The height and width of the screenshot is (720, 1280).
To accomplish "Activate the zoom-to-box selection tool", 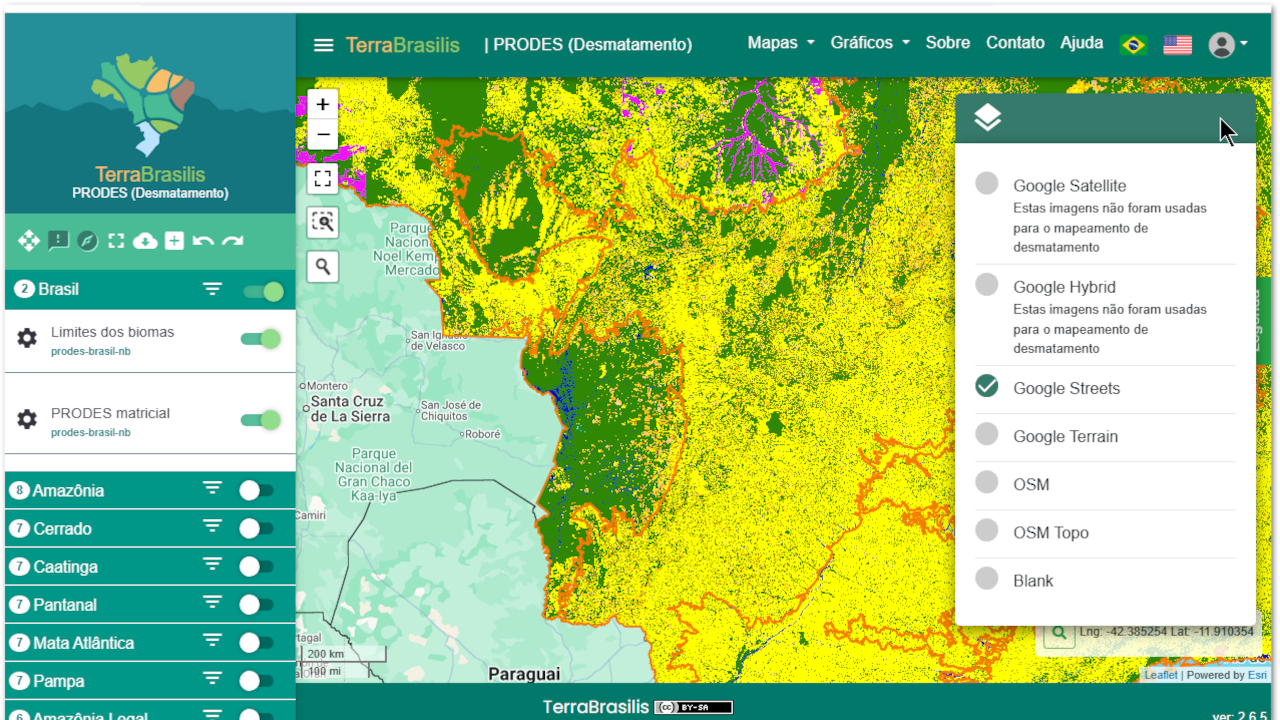I will click(x=322, y=222).
